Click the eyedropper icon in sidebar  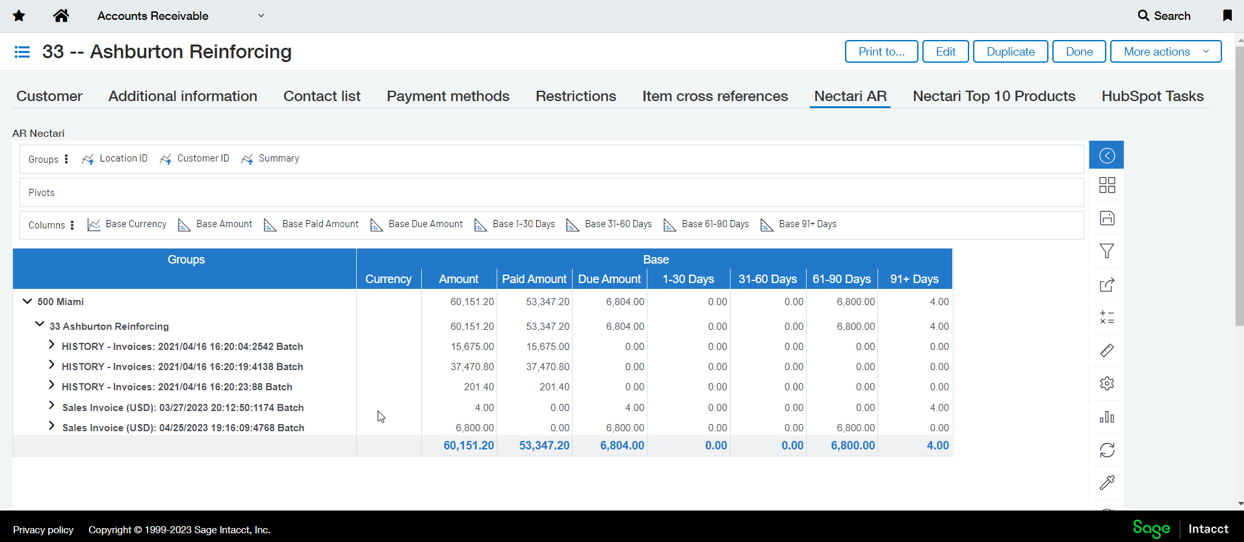point(1107,483)
